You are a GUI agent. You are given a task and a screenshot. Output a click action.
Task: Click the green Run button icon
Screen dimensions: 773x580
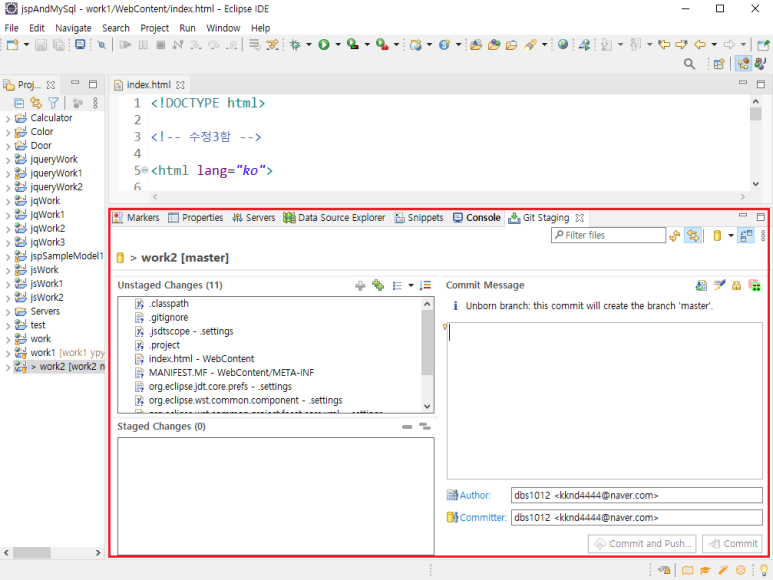pyautogui.click(x=324, y=45)
